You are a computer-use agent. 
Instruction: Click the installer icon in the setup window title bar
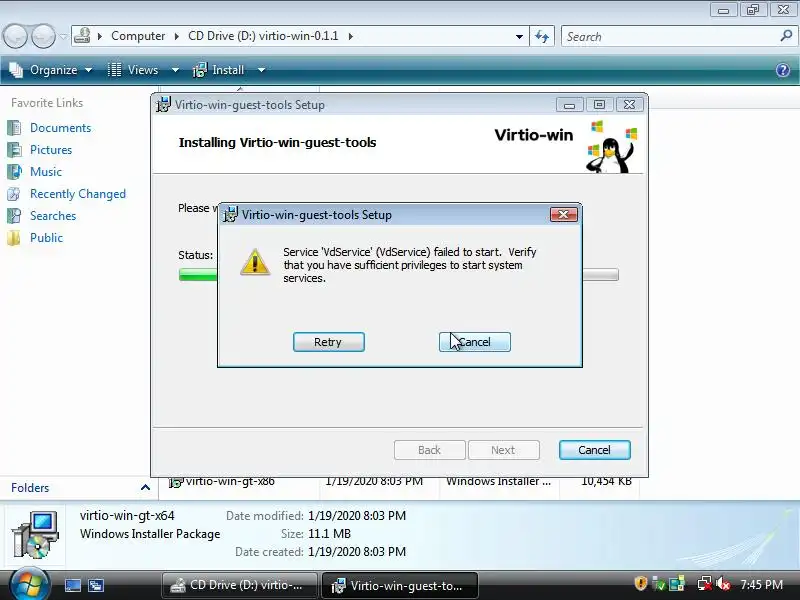(163, 105)
